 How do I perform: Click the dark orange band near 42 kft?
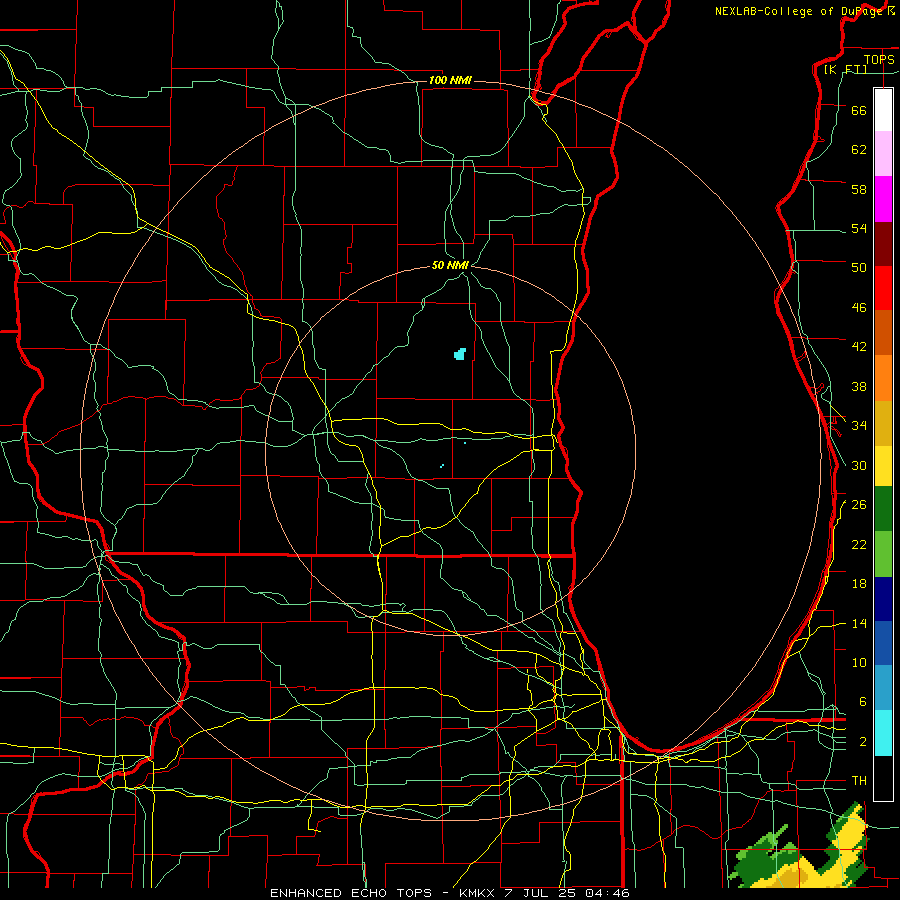(883, 333)
